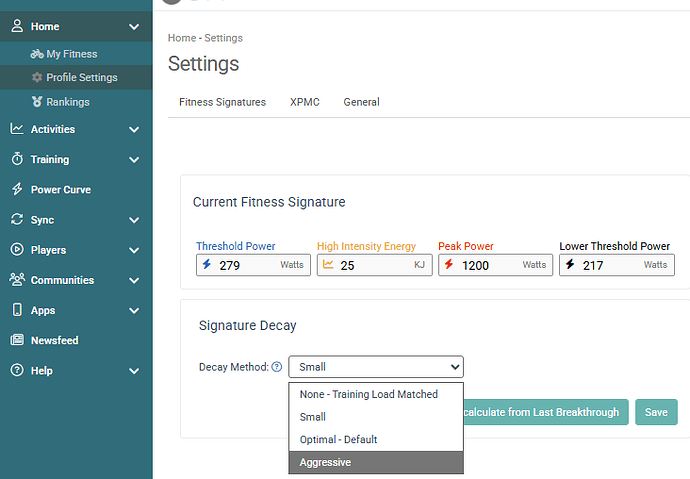Screen dimensions: 690x479
Task: Expand the Help sidebar section chevron
Action: (134, 371)
